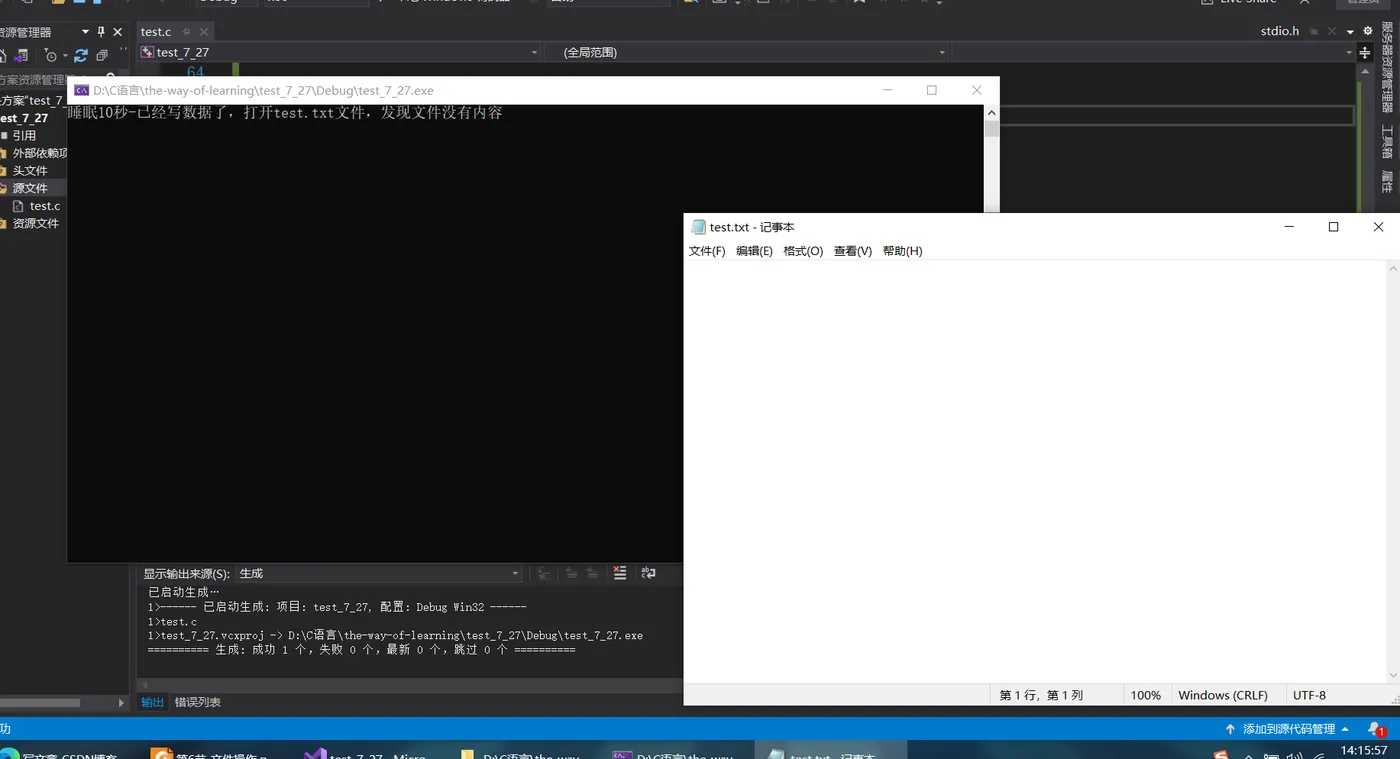Open the 显示输出来源 dropdown set to 生成
The width and height of the screenshot is (1400, 759).
click(379, 573)
